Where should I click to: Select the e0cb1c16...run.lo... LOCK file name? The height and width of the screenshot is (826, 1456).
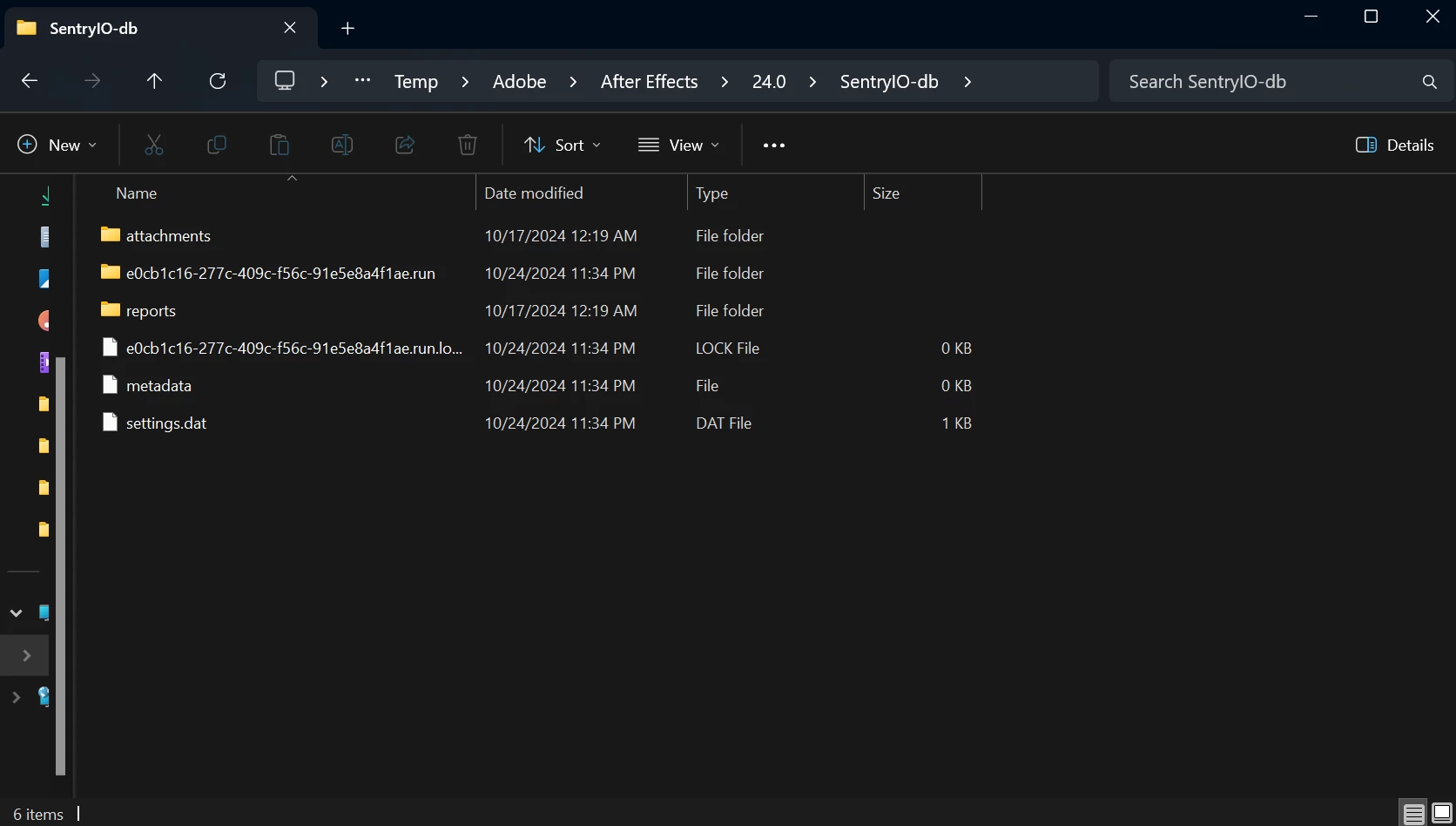pos(294,349)
